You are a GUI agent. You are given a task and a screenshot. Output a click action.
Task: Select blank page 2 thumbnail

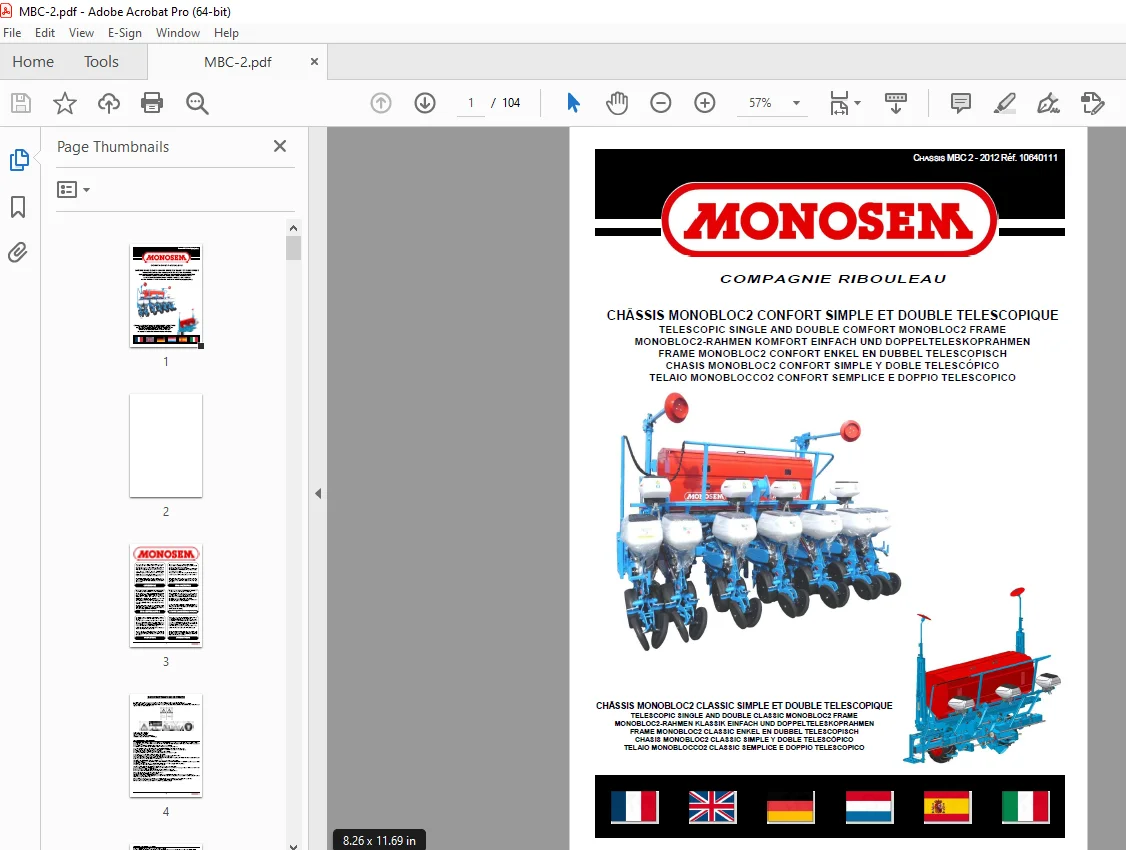pyautogui.click(x=166, y=445)
